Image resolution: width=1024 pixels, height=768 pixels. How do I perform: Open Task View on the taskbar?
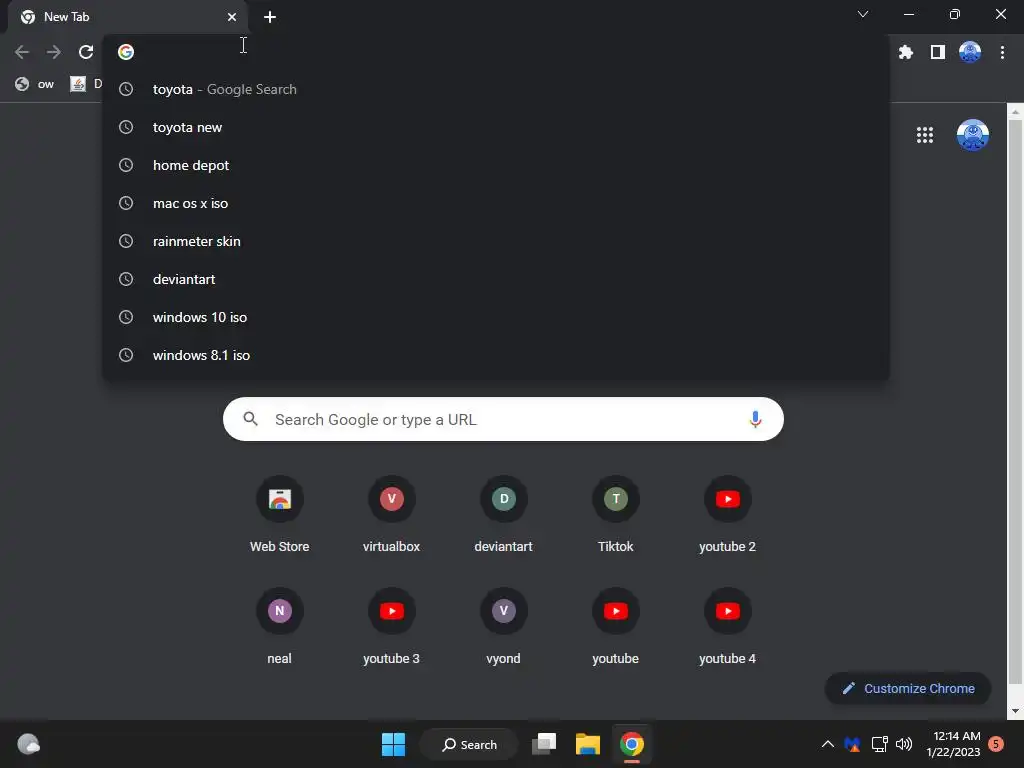point(544,744)
